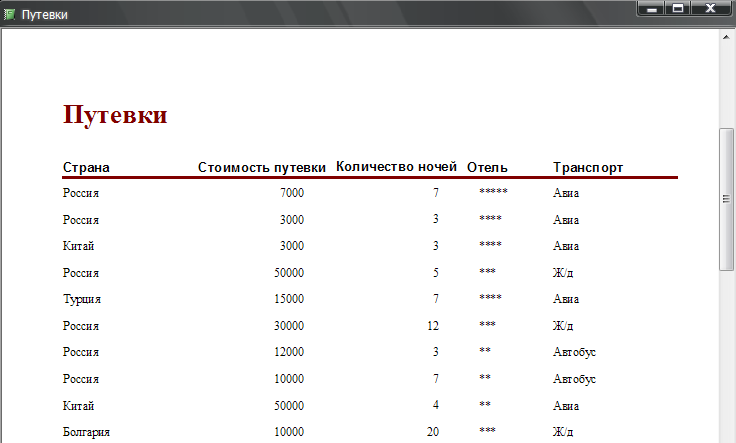Viewport: 736px width, 443px height.
Task: Click Ж/д in the Болгария row
Action: point(563,432)
